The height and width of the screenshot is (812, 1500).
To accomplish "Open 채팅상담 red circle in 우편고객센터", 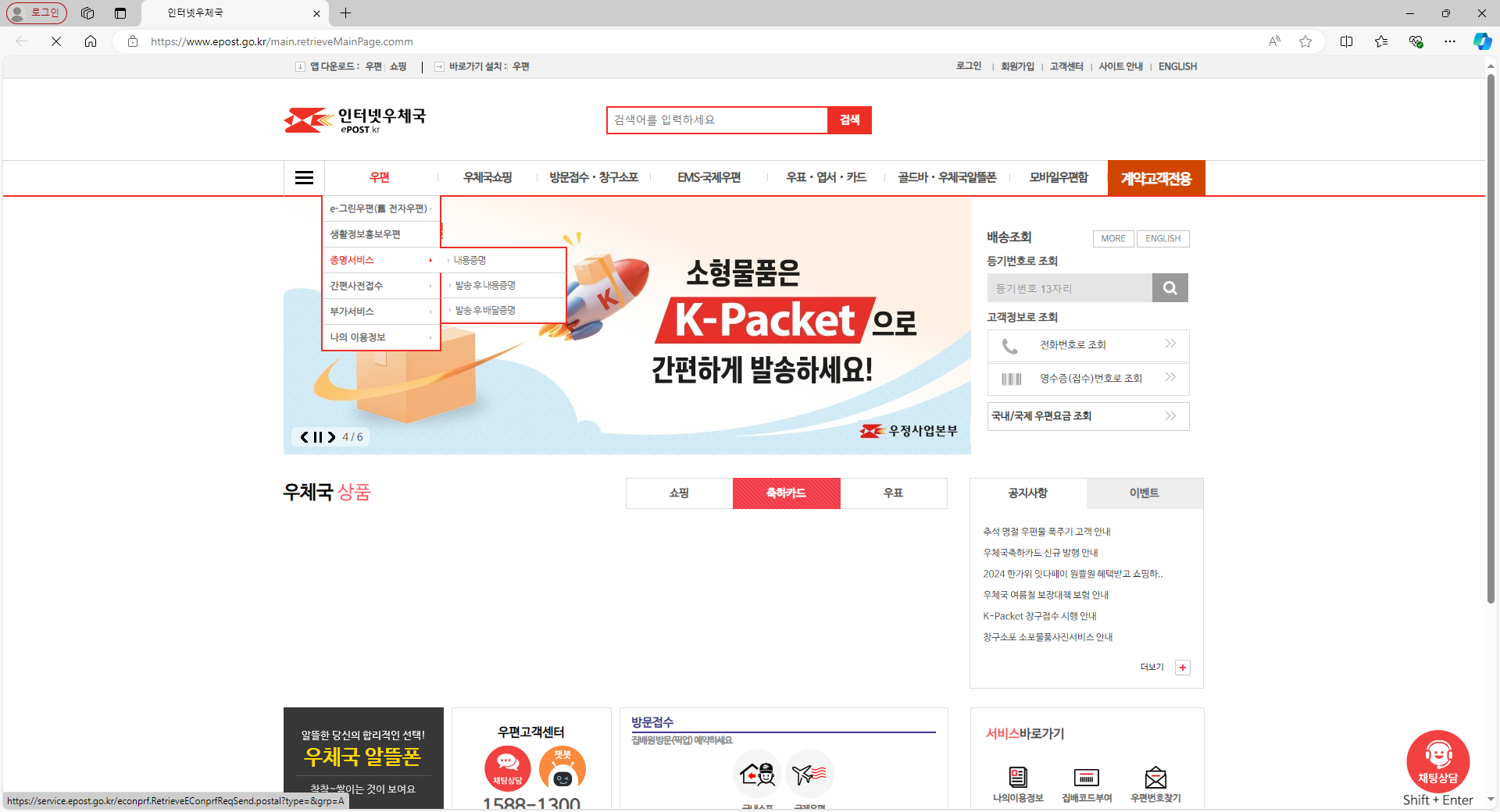I will [508, 768].
